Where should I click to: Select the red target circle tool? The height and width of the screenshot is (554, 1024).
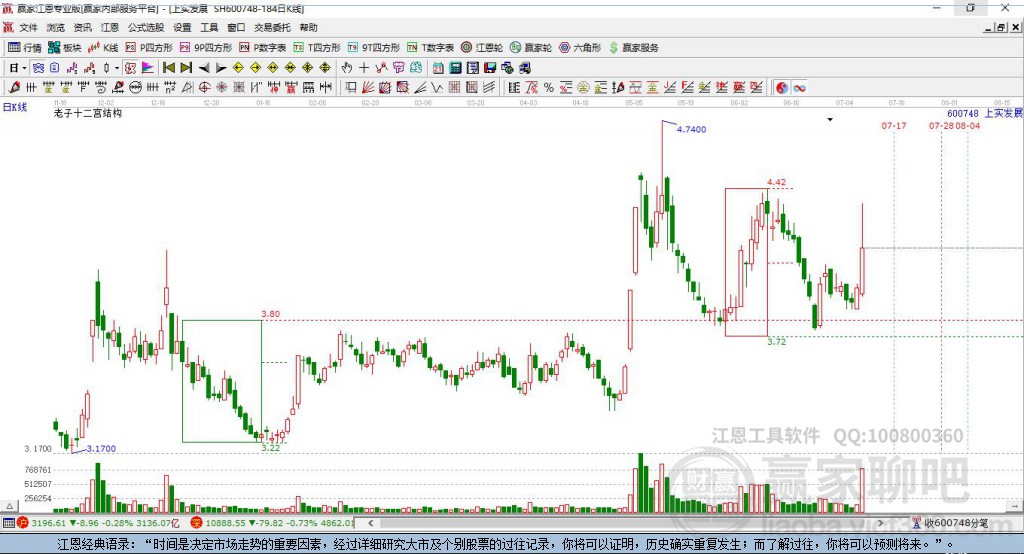click(x=204, y=88)
